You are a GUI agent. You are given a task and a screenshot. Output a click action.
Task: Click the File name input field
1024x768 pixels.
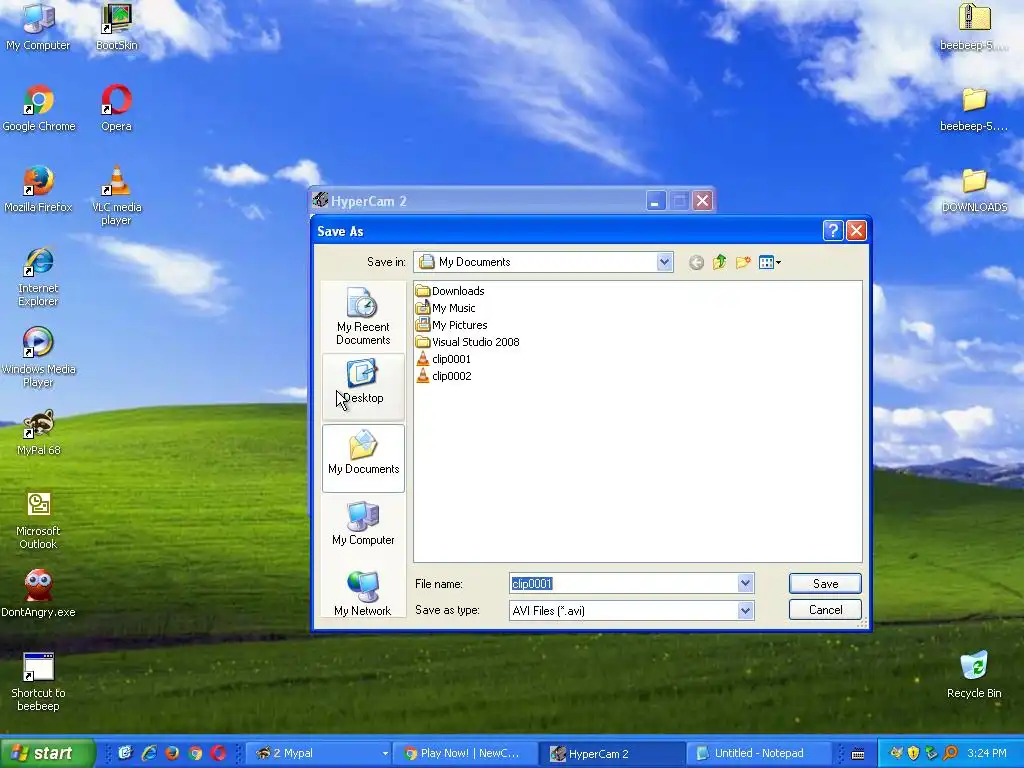[x=624, y=583]
